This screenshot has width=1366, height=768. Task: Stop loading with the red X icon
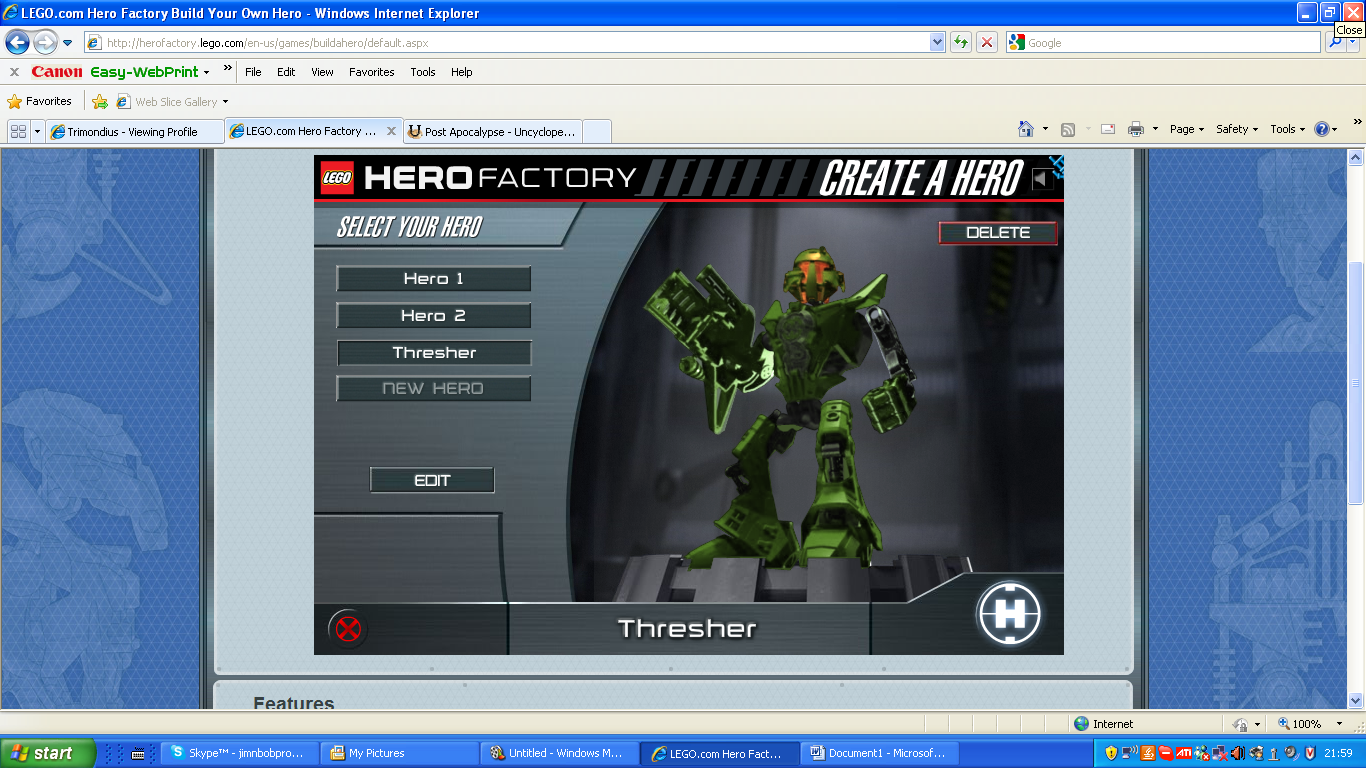coord(987,42)
